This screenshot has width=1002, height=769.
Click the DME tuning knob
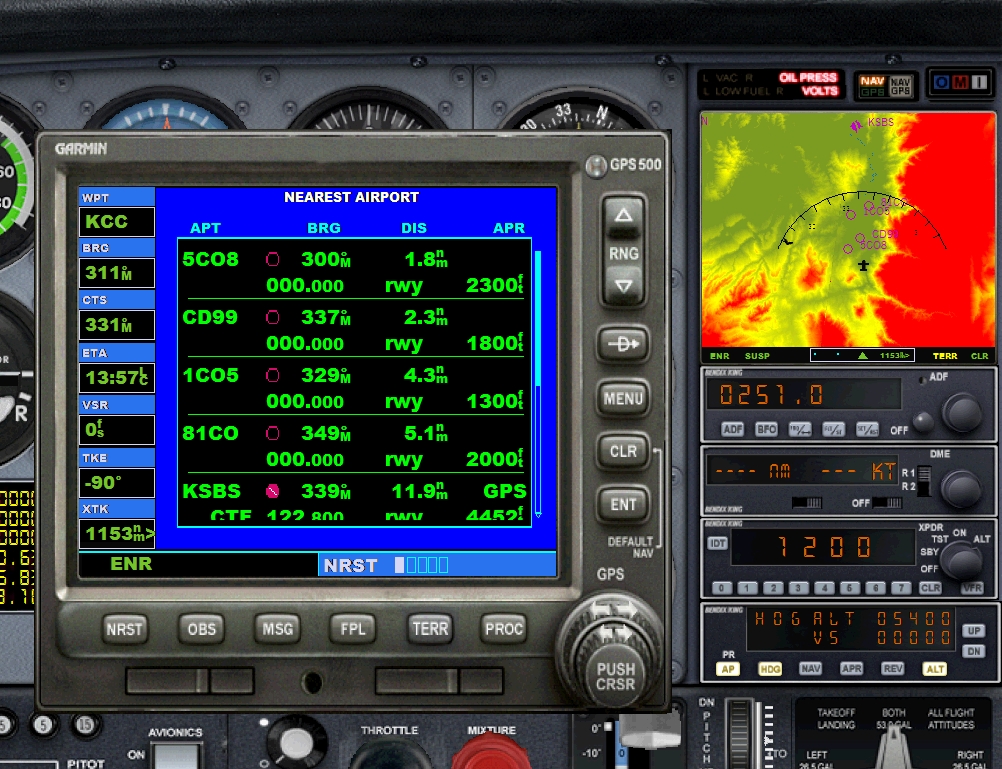[960, 488]
